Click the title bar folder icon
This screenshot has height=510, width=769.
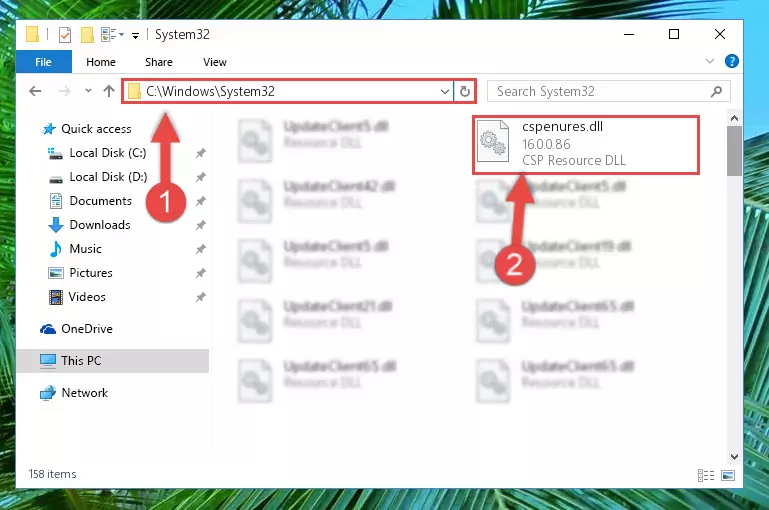pyautogui.click(x=32, y=34)
